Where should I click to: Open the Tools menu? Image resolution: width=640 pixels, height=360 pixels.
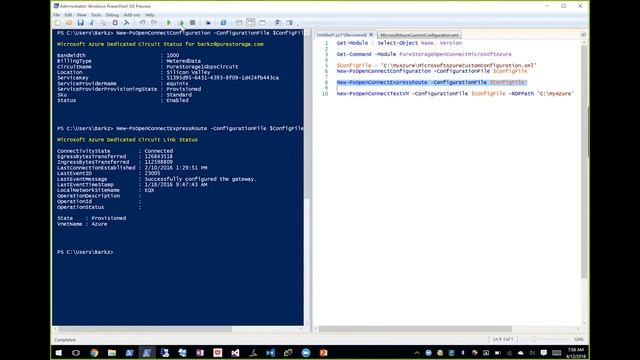pyautogui.click(x=96, y=15)
